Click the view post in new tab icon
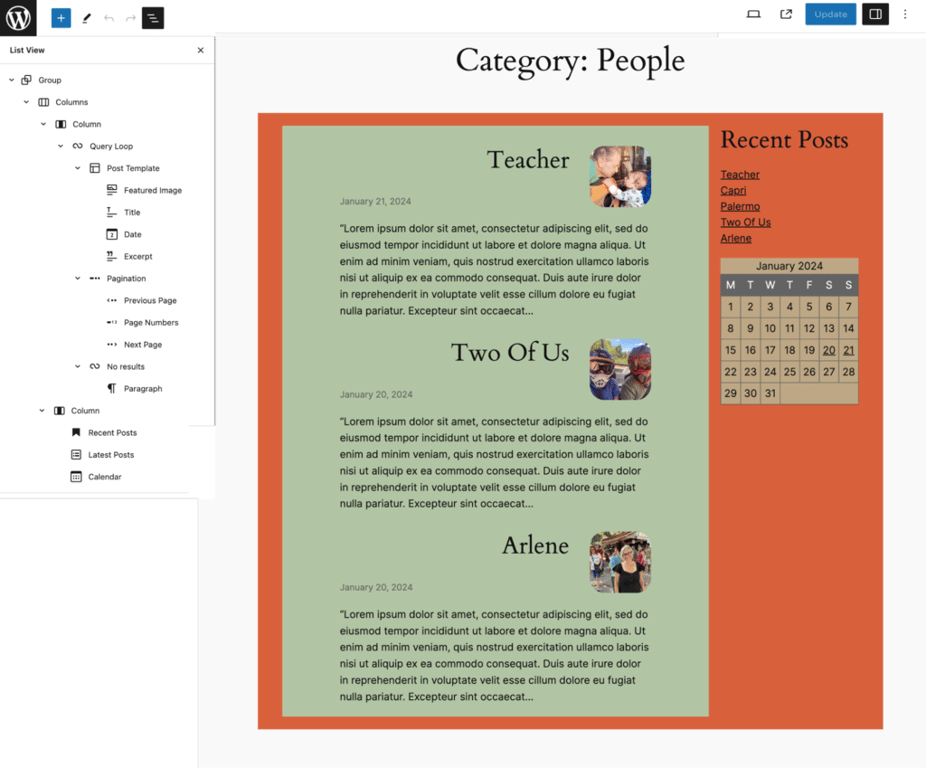Viewport: 926px width, 768px height. 786,14
